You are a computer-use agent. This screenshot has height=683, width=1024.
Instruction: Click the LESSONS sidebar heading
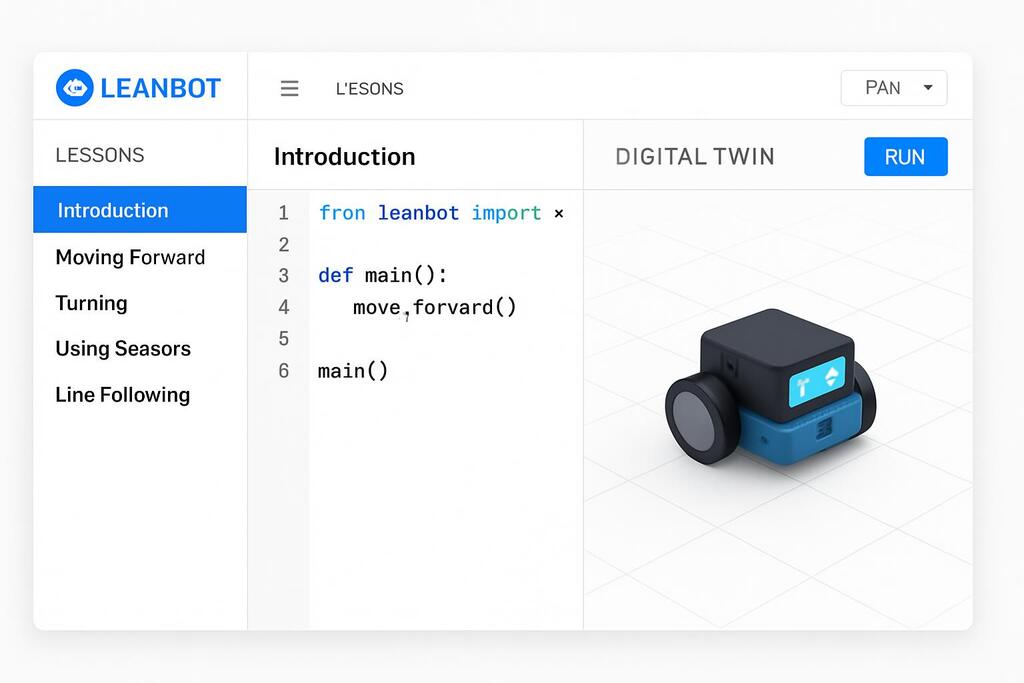coord(100,155)
